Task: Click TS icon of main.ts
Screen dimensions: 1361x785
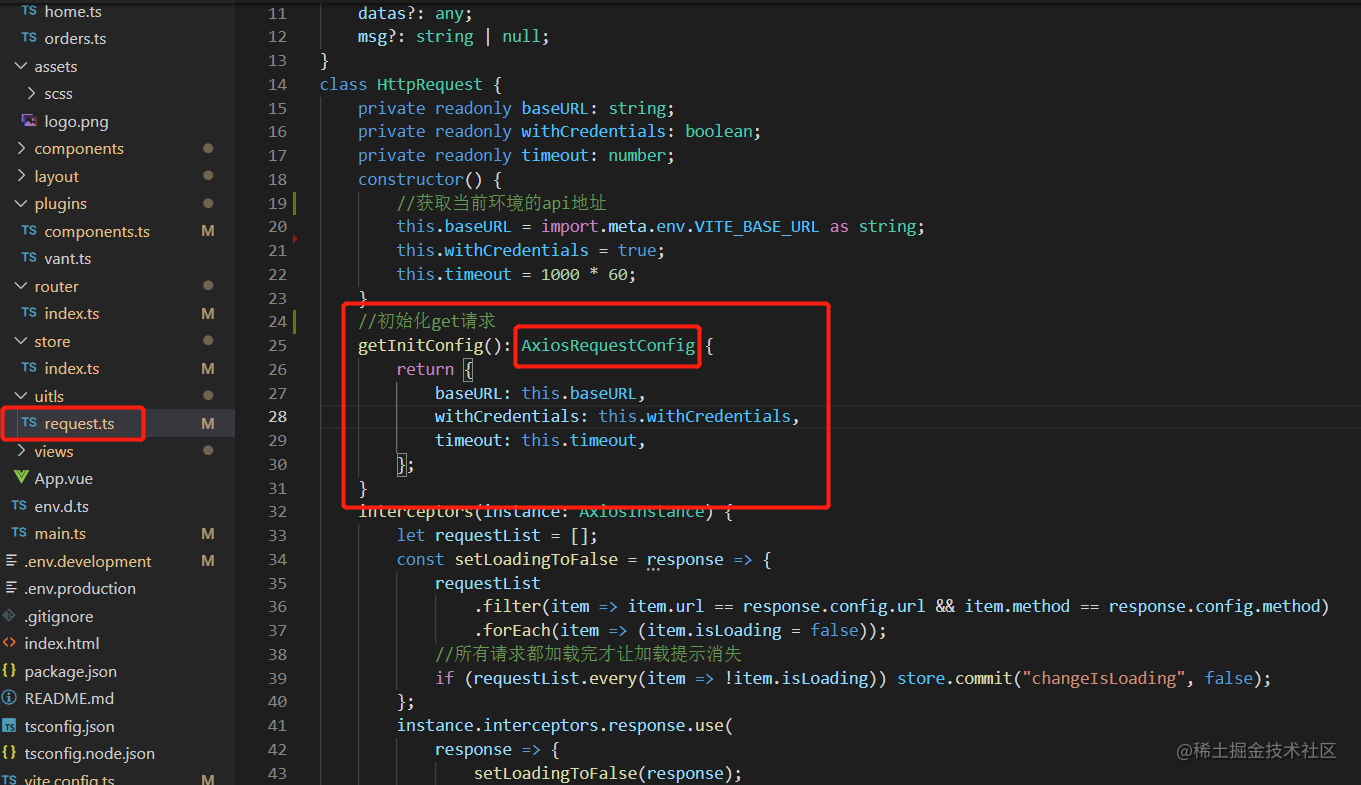Action: pos(19,533)
